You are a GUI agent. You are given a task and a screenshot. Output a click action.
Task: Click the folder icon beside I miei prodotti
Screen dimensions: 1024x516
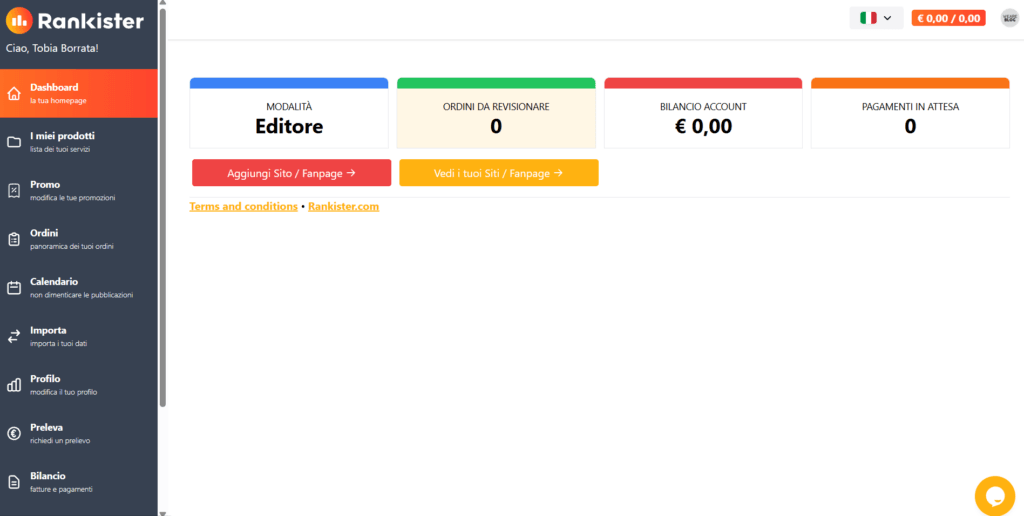(14, 142)
